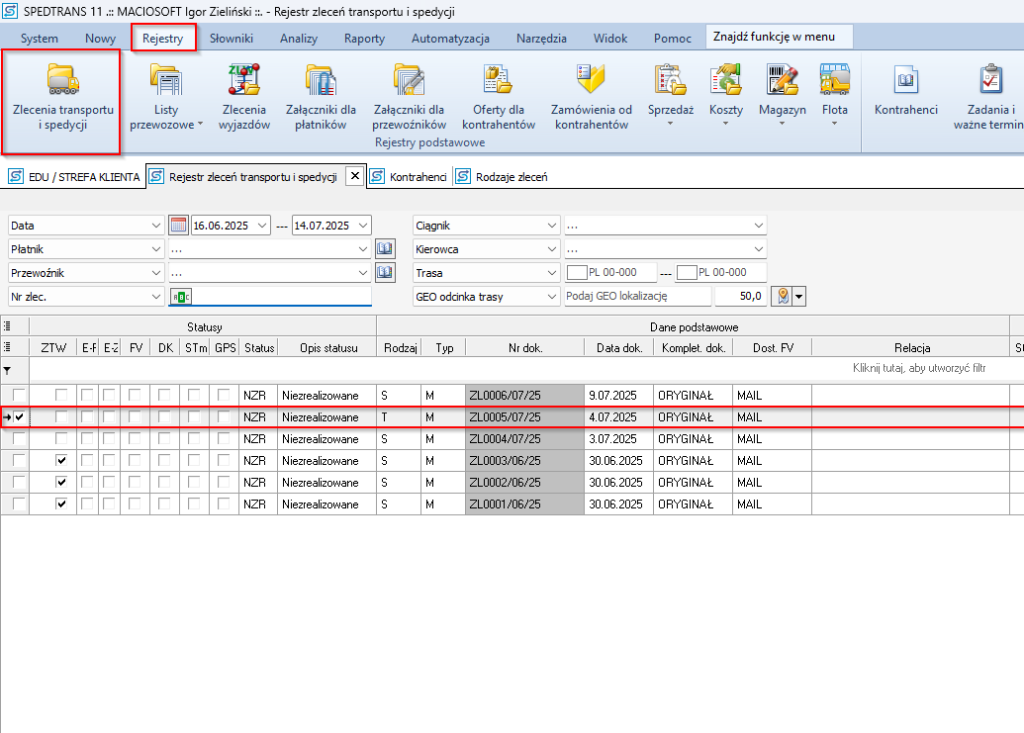This screenshot has width=1024, height=733.
Task: Sort by Nr dok. column header
Action: tap(525, 348)
